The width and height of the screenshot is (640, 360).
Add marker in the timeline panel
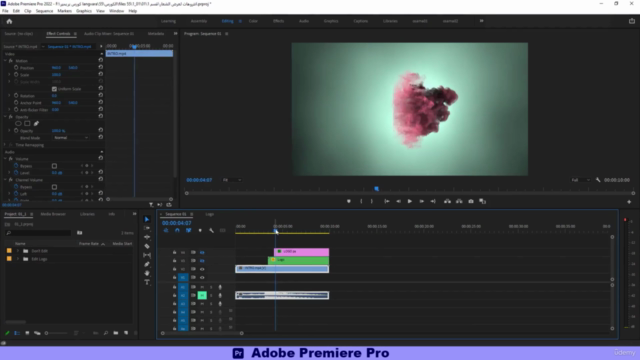pyautogui.click(x=200, y=231)
